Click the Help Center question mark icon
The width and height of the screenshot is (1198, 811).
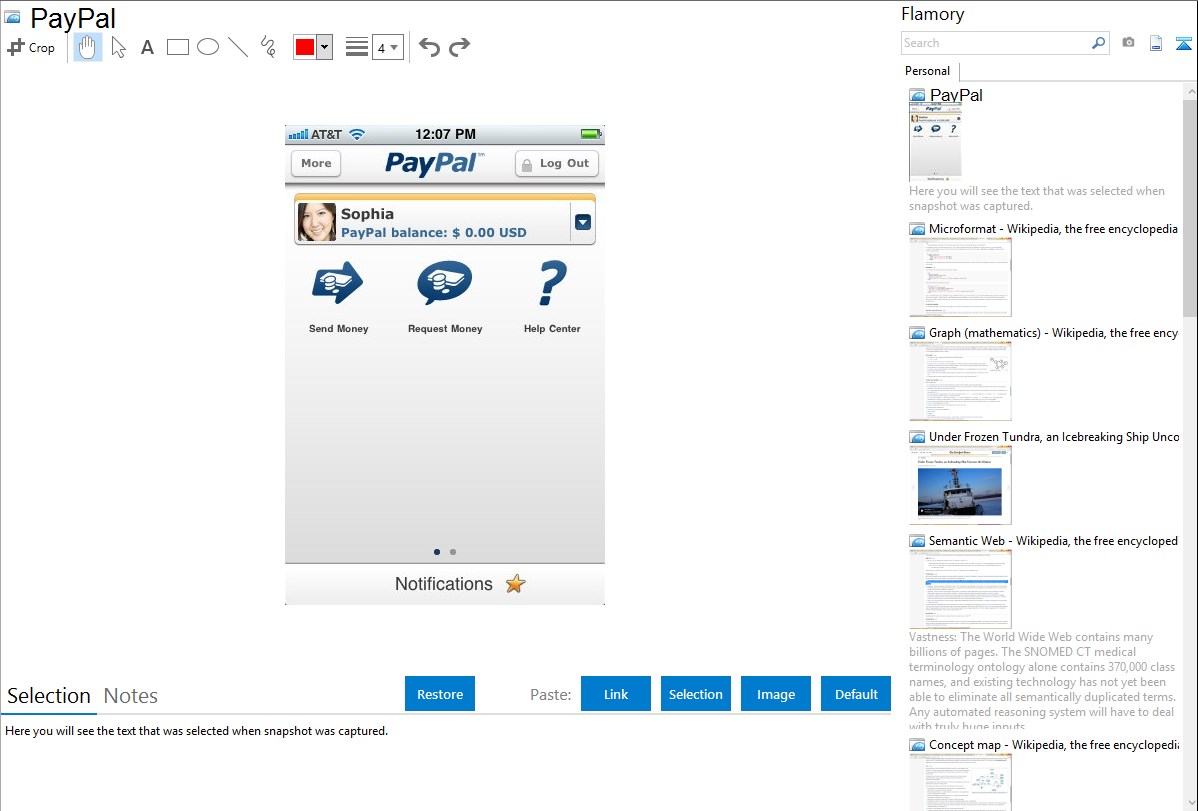point(552,283)
